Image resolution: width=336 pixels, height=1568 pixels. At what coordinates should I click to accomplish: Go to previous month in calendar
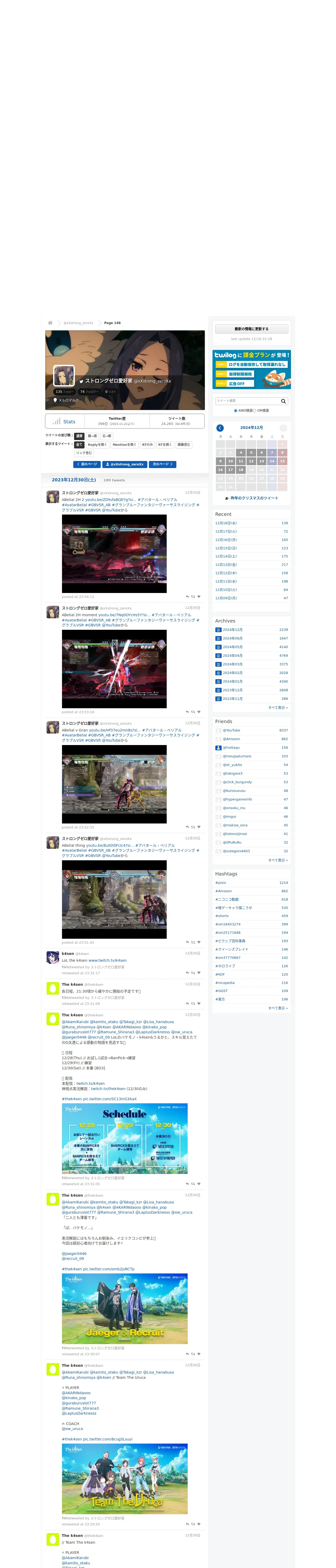point(220,428)
